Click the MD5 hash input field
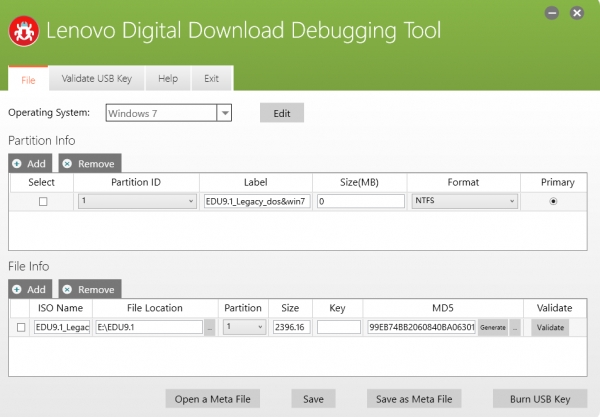 tap(421, 327)
